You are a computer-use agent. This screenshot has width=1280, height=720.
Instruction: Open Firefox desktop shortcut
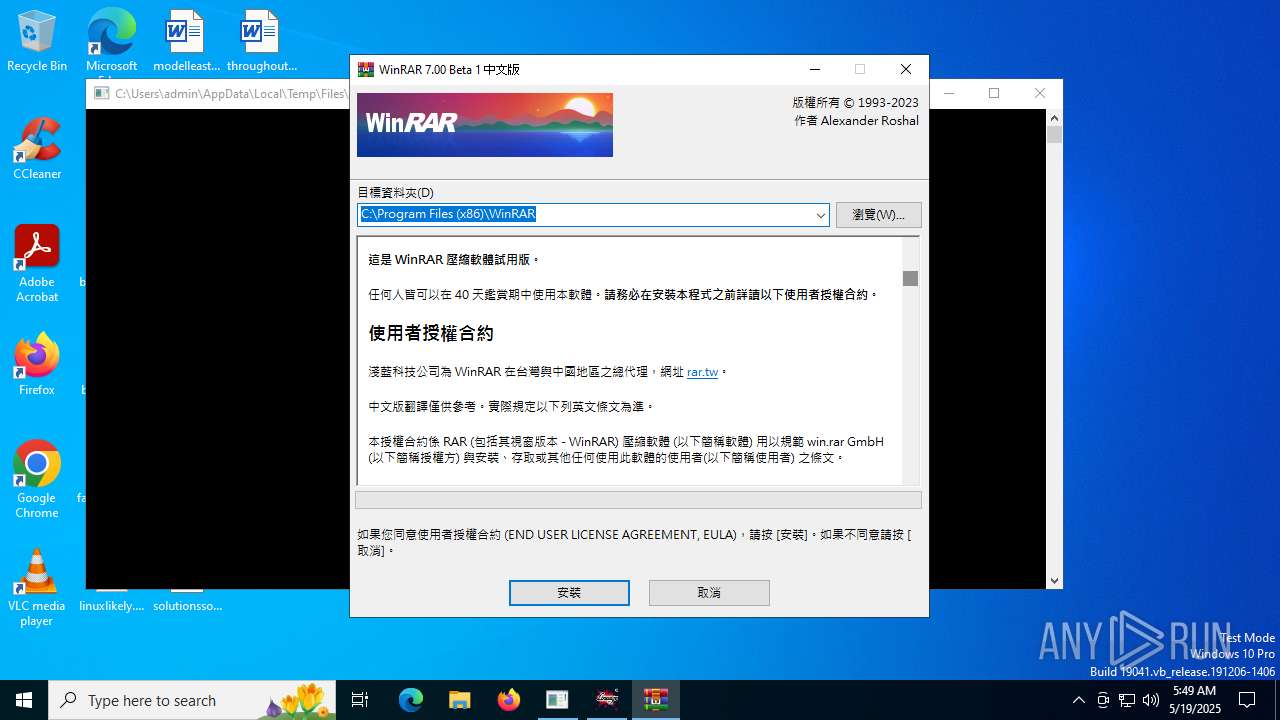click(37, 365)
